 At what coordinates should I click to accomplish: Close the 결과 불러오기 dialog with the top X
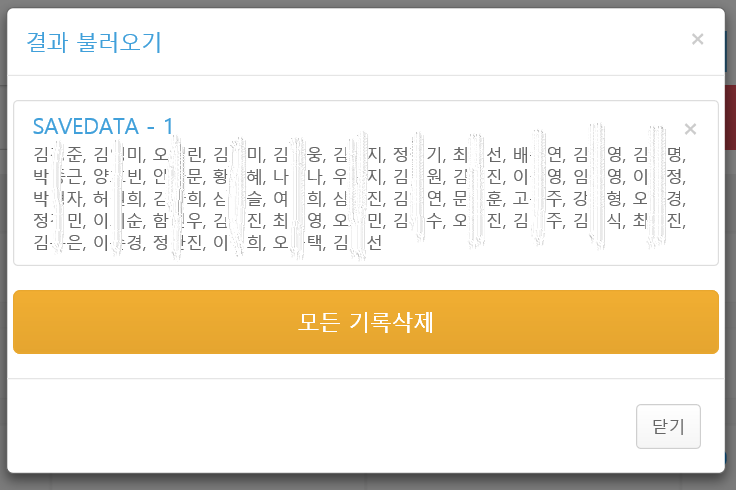point(697,39)
